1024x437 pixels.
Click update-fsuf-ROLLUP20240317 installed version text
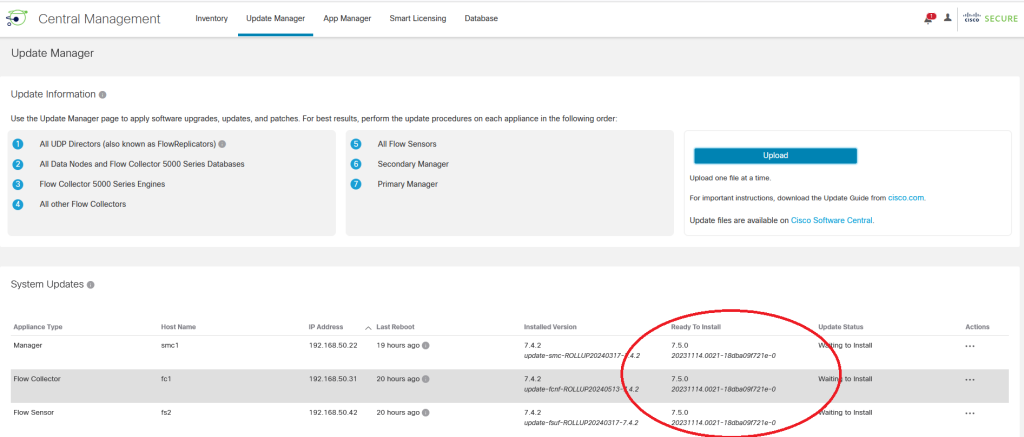(x=581, y=423)
